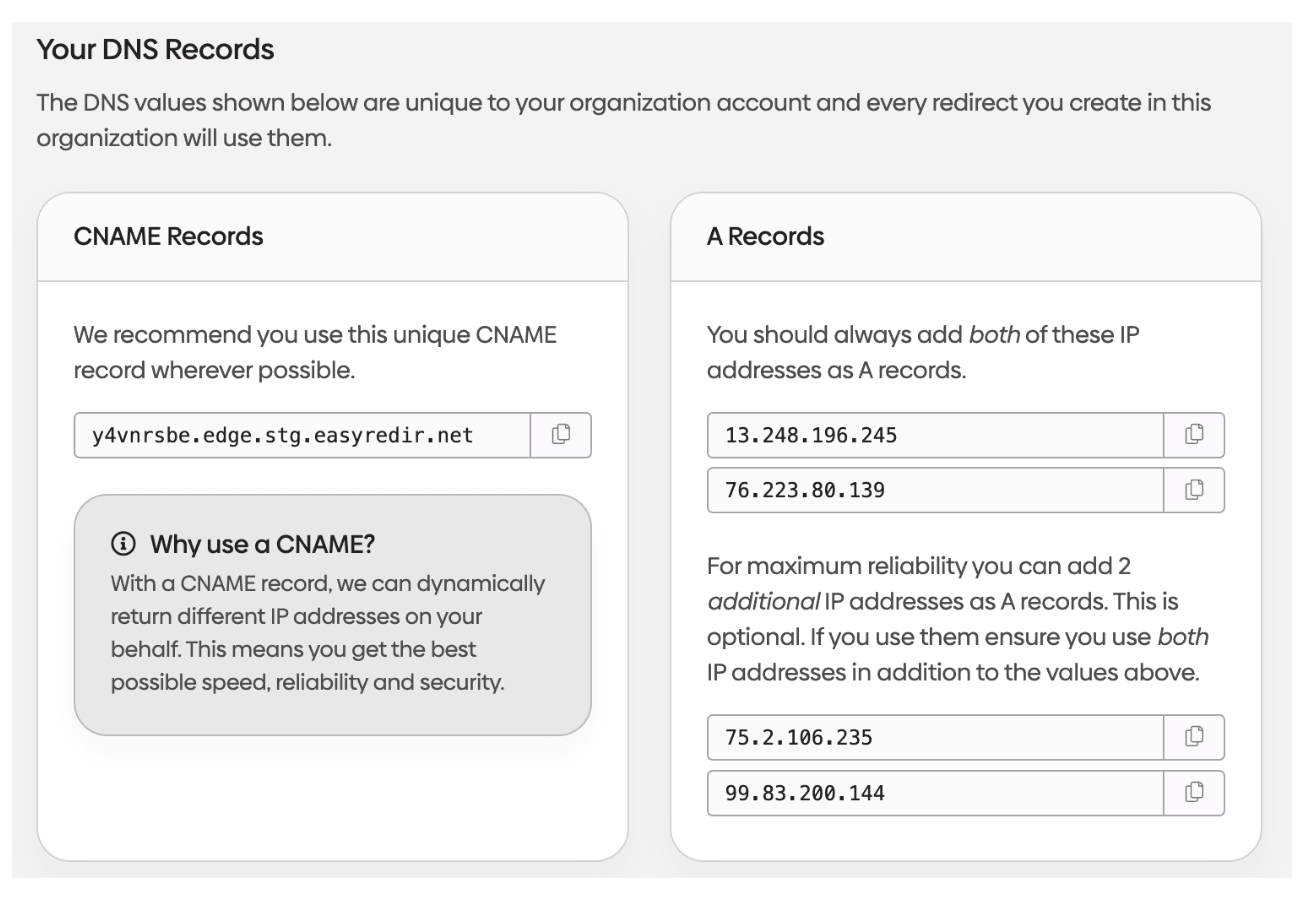Click the text 'We recommend you use this unique CNAME'
This screenshot has width=1308, height=904.
pyautogui.click(x=316, y=335)
